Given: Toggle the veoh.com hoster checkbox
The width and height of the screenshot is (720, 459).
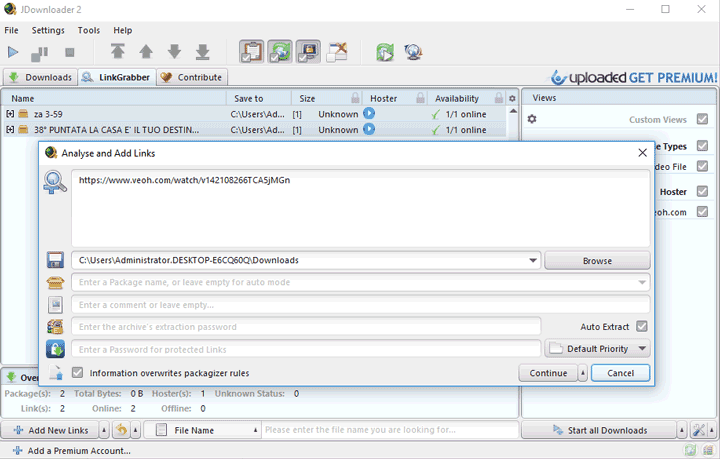Looking at the screenshot, I should pyautogui.click(x=702, y=211).
